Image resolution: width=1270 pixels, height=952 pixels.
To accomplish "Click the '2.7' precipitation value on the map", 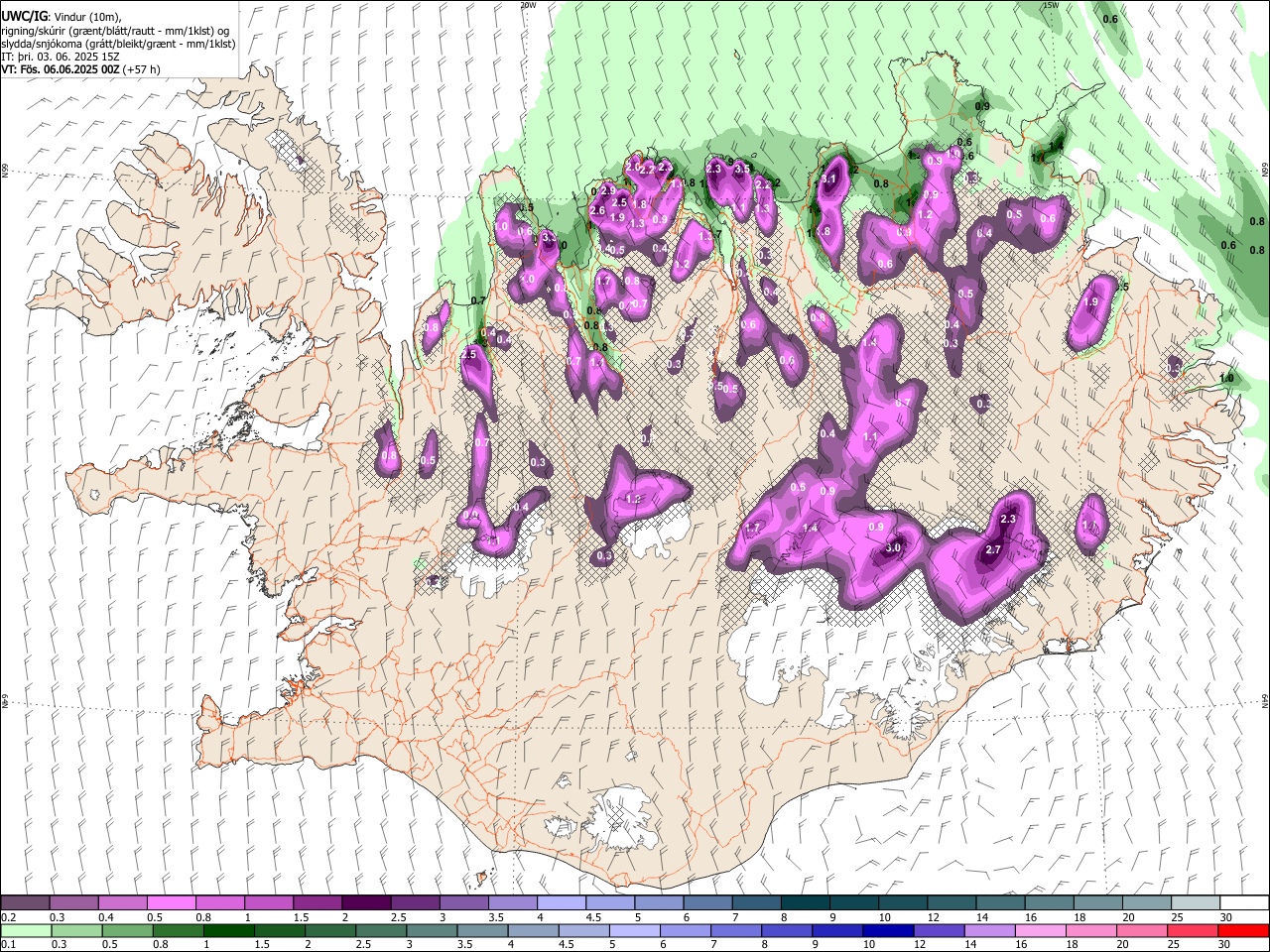I will click(993, 549).
